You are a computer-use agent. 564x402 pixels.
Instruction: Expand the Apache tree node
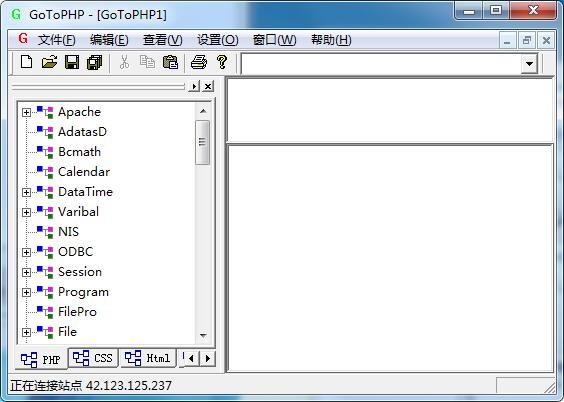point(26,113)
